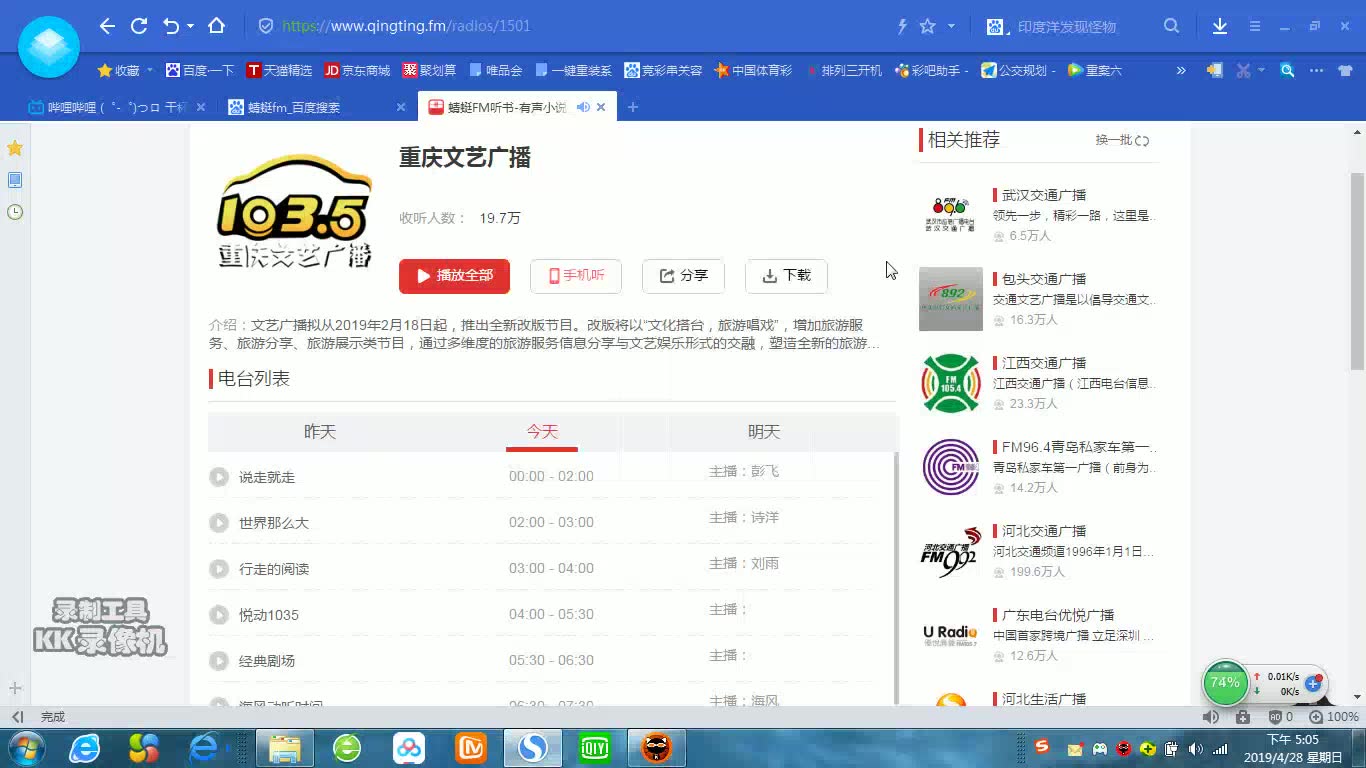Click the 重庆文艺广播 103.5 logo image

[294, 211]
